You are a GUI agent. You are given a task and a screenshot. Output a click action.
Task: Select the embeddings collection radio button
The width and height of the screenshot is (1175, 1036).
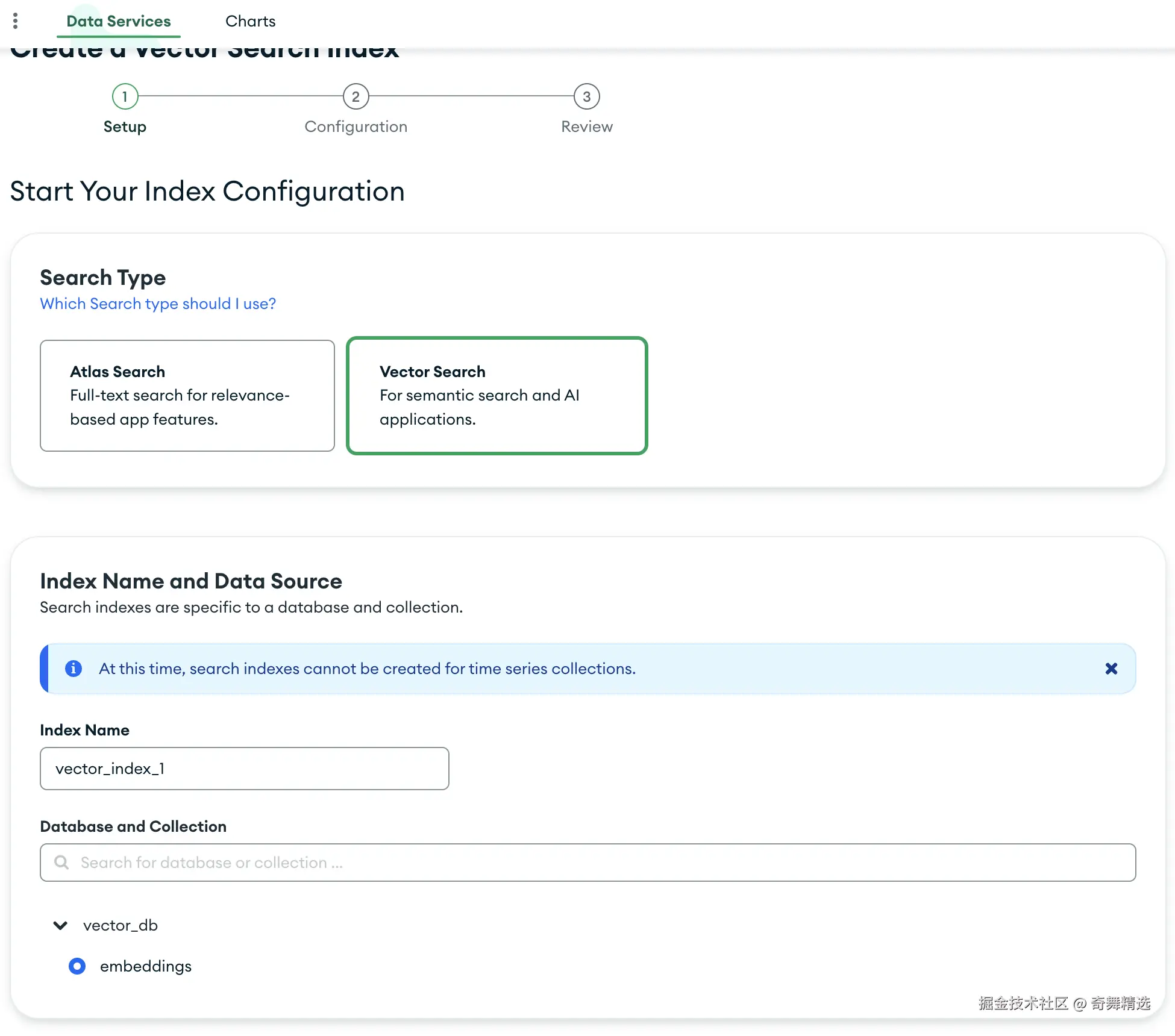77,966
